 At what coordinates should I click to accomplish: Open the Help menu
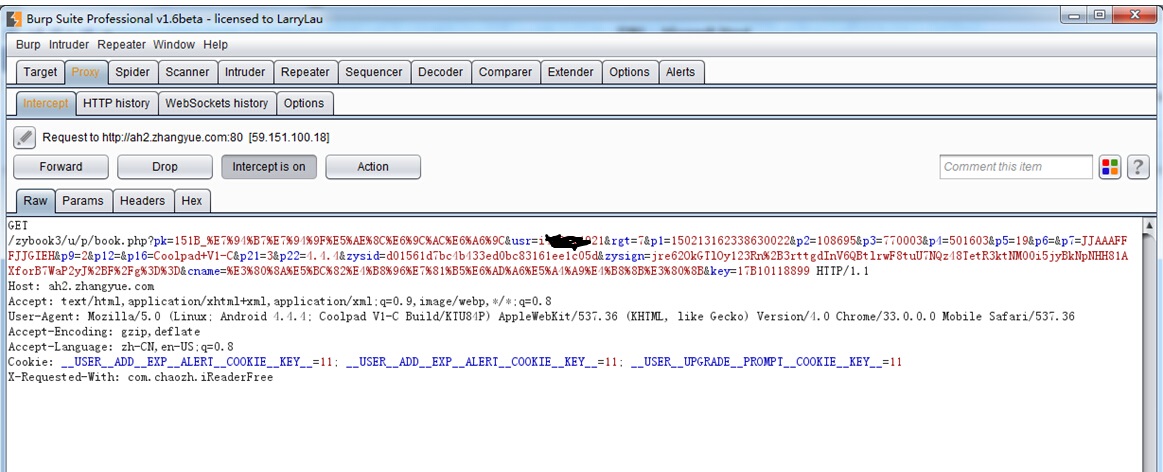click(x=216, y=45)
